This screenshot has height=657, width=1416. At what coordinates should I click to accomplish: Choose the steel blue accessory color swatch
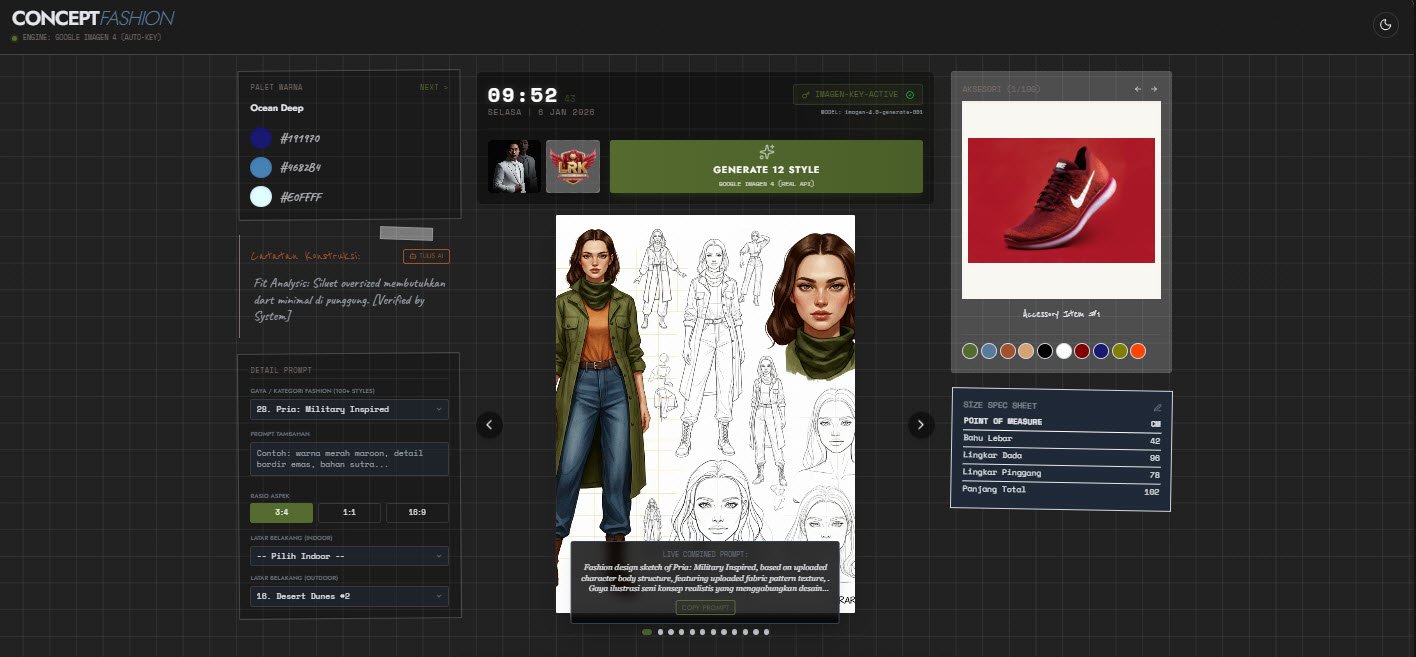coord(989,351)
